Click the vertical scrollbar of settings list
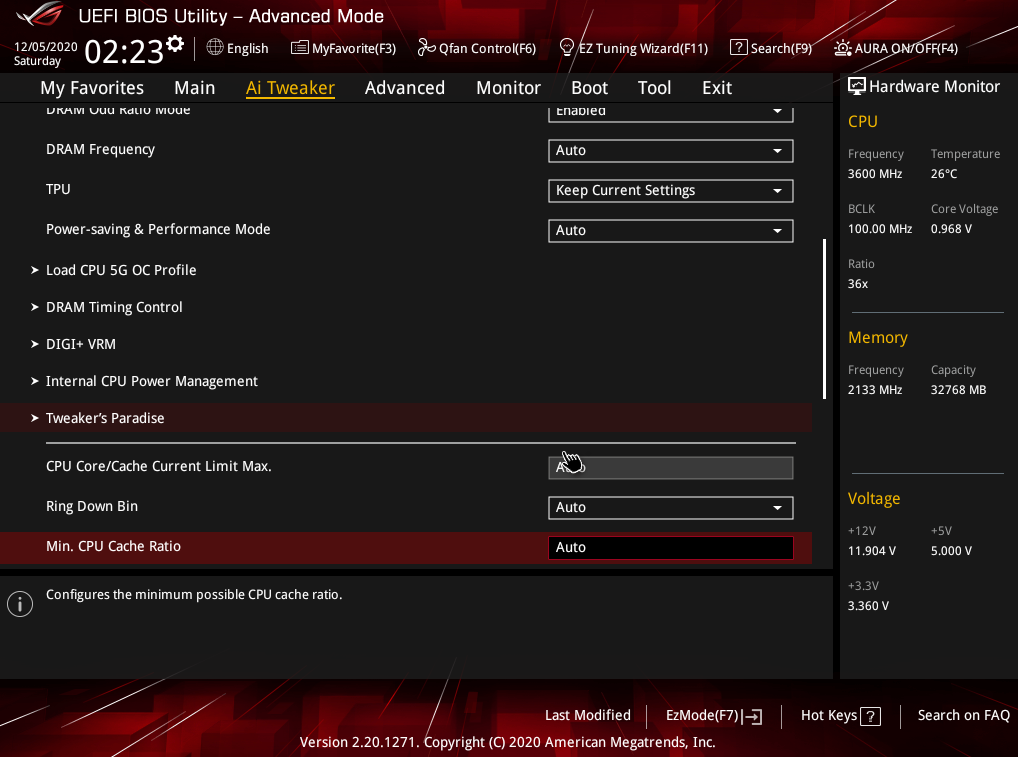Viewport: 1018px width, 757px height. click(825, 319)
